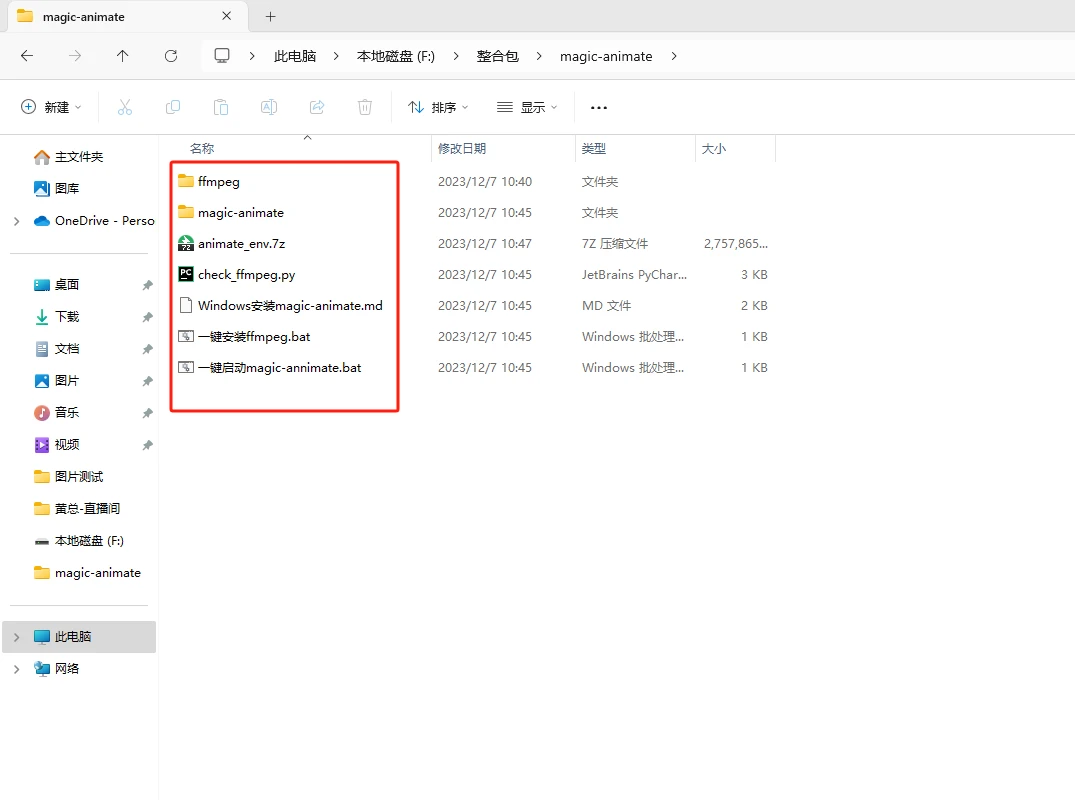Click the Paste clipboard icon
Viewport: 1075px width, 800px height.
[221, 107]
